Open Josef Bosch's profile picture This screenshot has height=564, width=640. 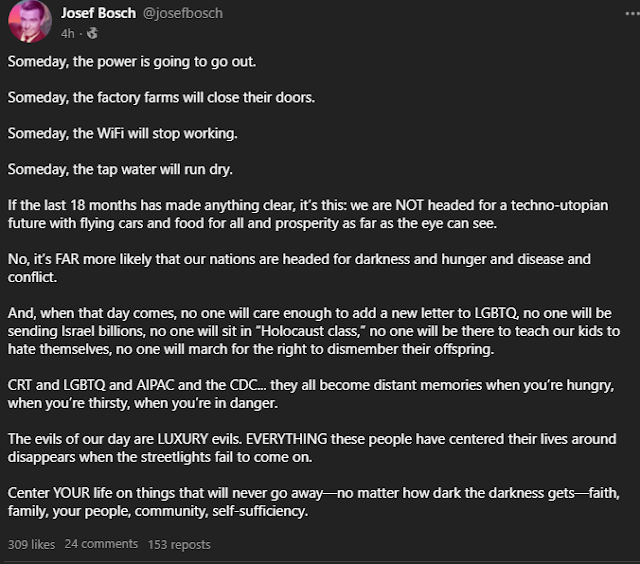coord(30,21)
